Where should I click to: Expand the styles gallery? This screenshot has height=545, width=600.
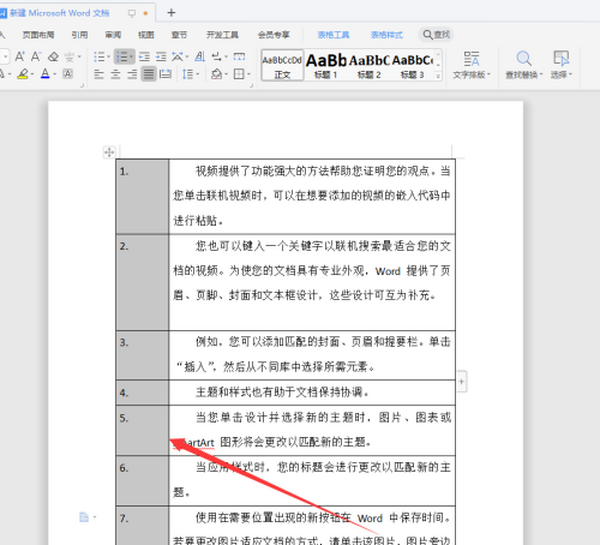click(438, 76)
